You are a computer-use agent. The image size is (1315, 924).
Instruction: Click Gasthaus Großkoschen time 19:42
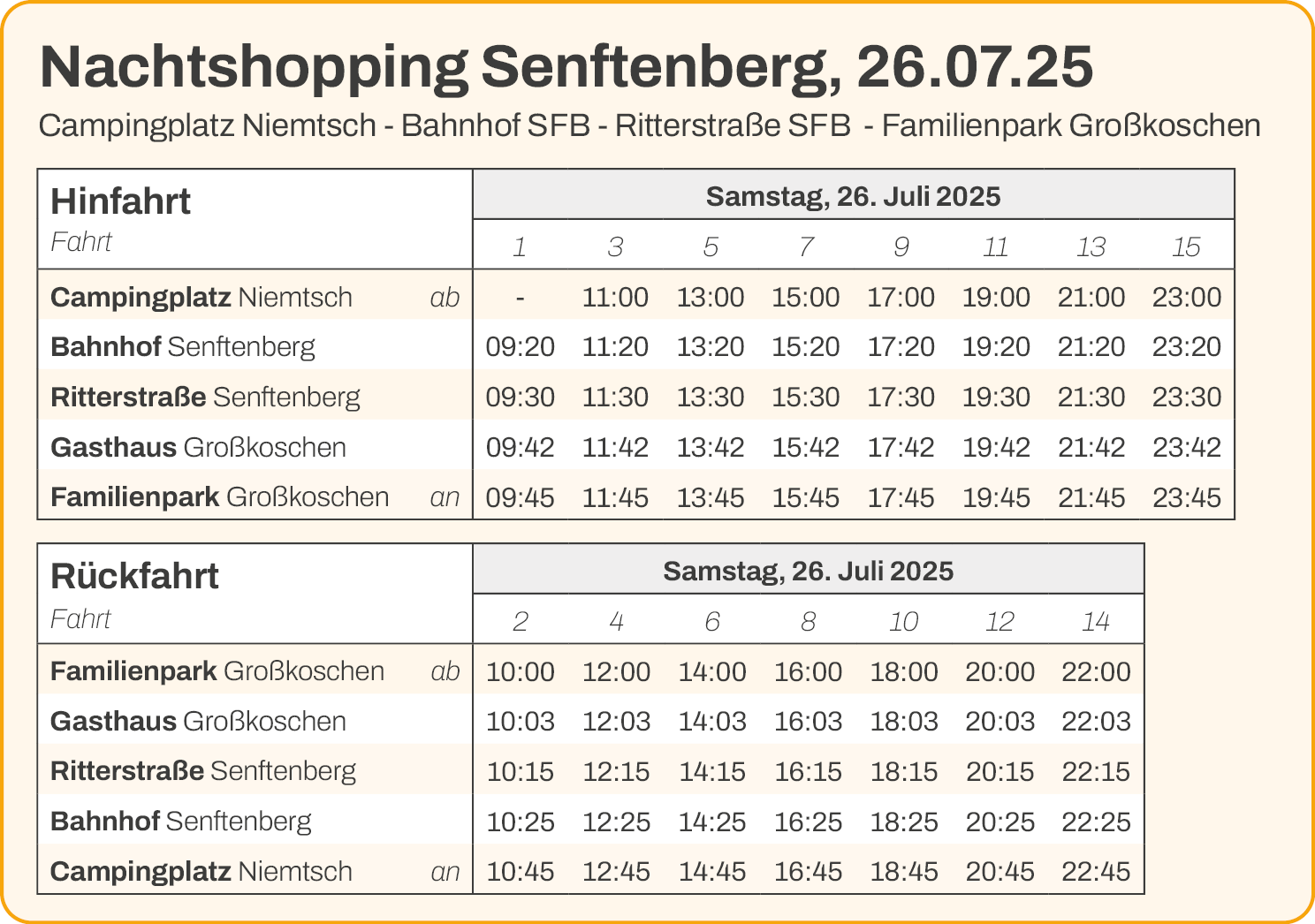[x=996, y=448]
